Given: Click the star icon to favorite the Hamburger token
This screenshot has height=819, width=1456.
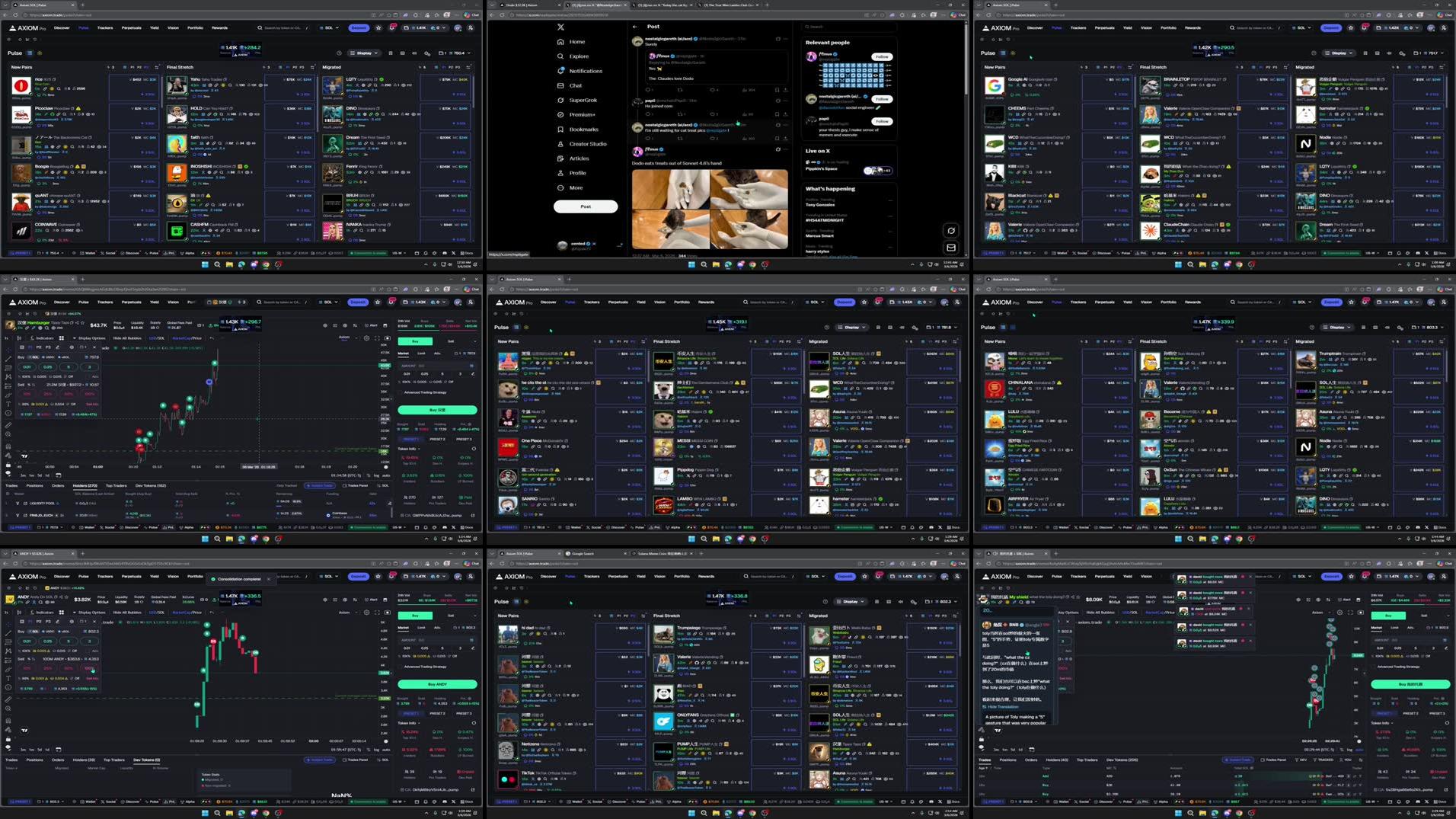Looking at the screenshot, I should [x=82, y=322].
